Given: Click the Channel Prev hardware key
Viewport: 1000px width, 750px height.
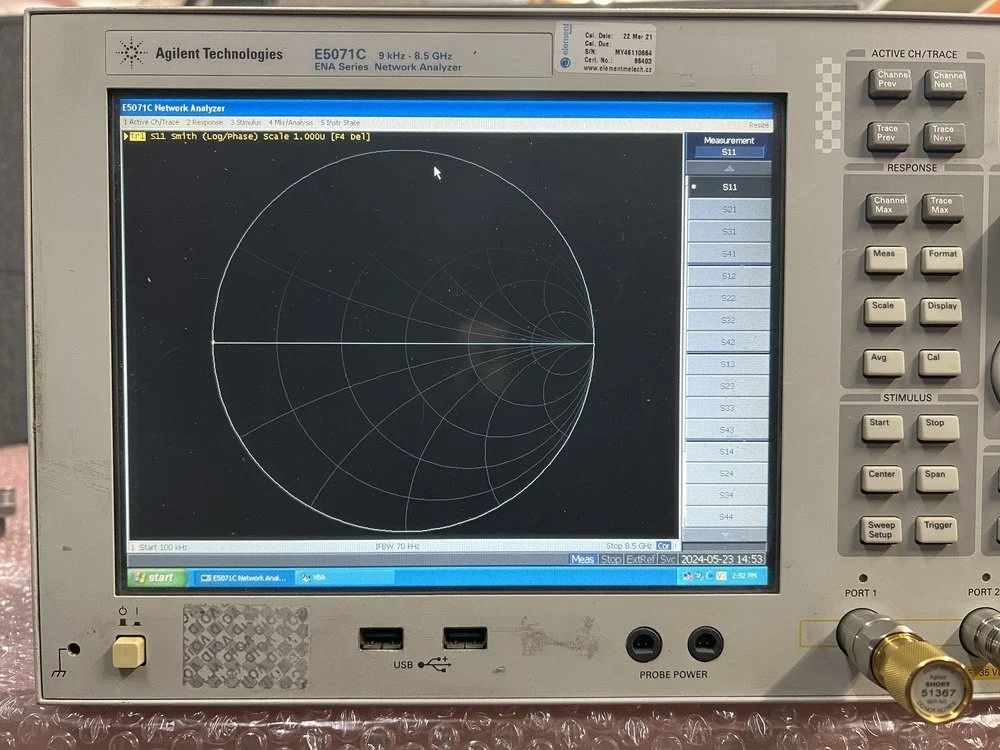Looking at the screenshot, I should 889,83.
